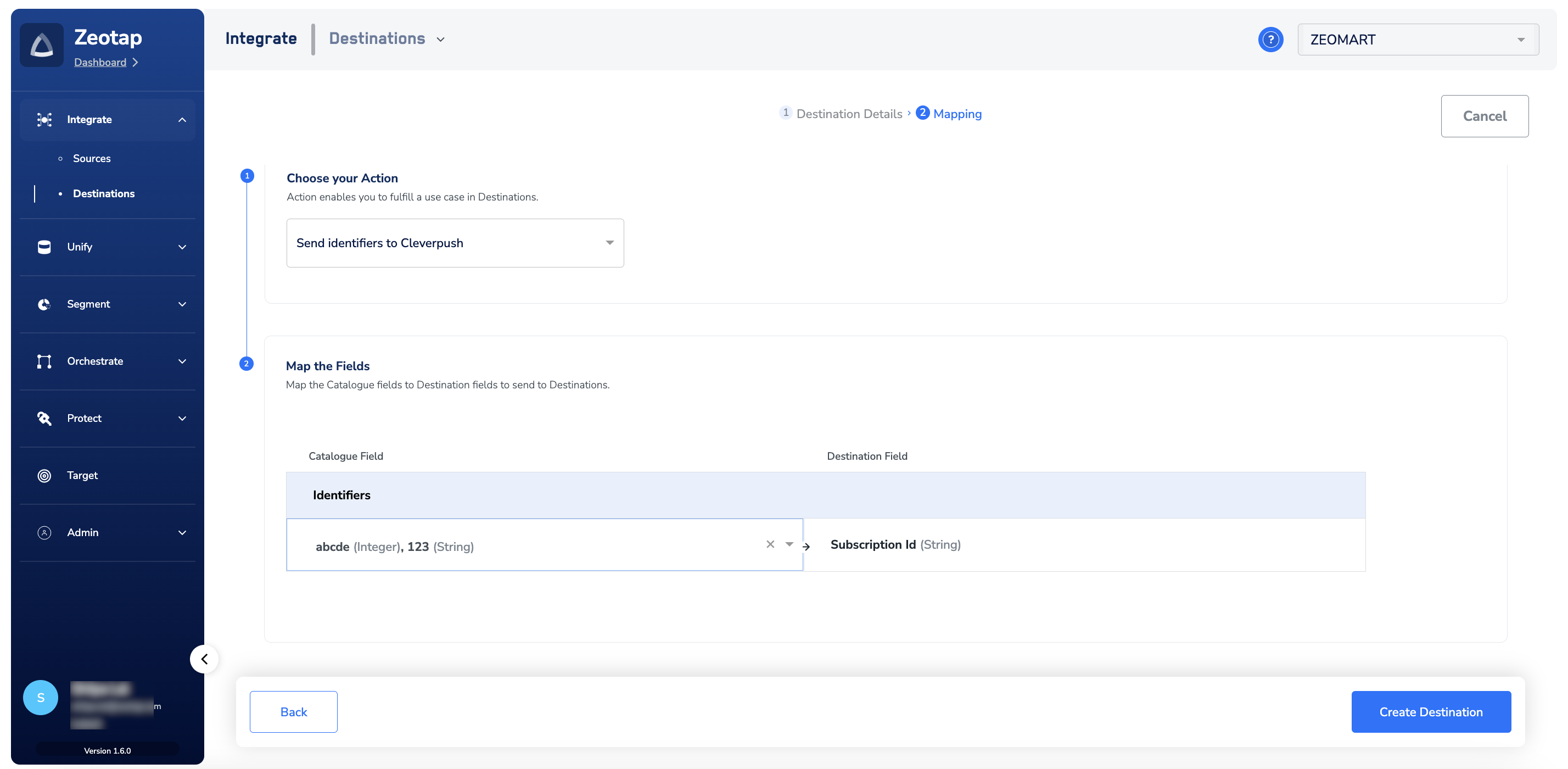This screenshot has width=1568, height=769.
Task: Go to Destination Details step
Action: [x=849, y=114]
